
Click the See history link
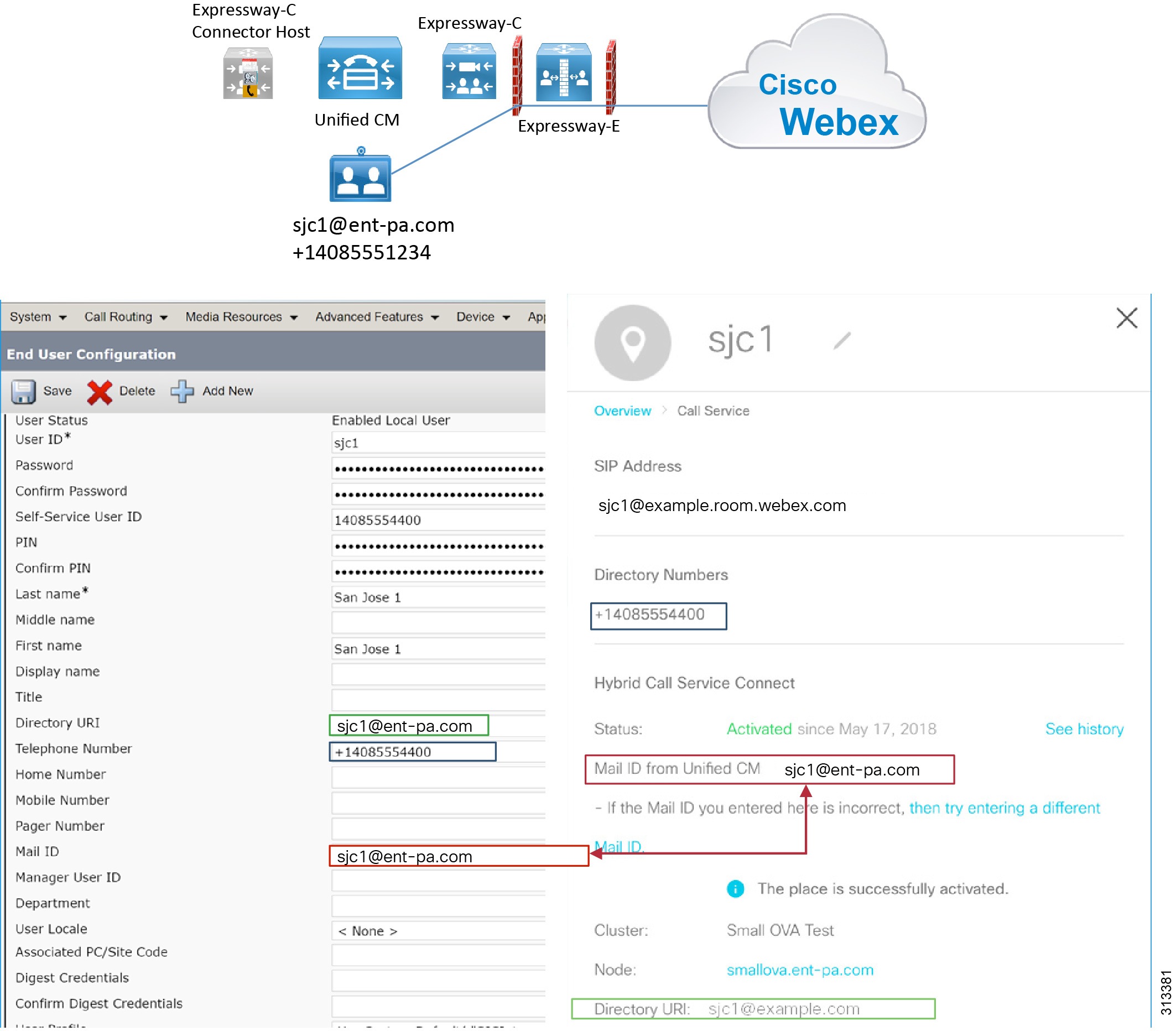1085,730
